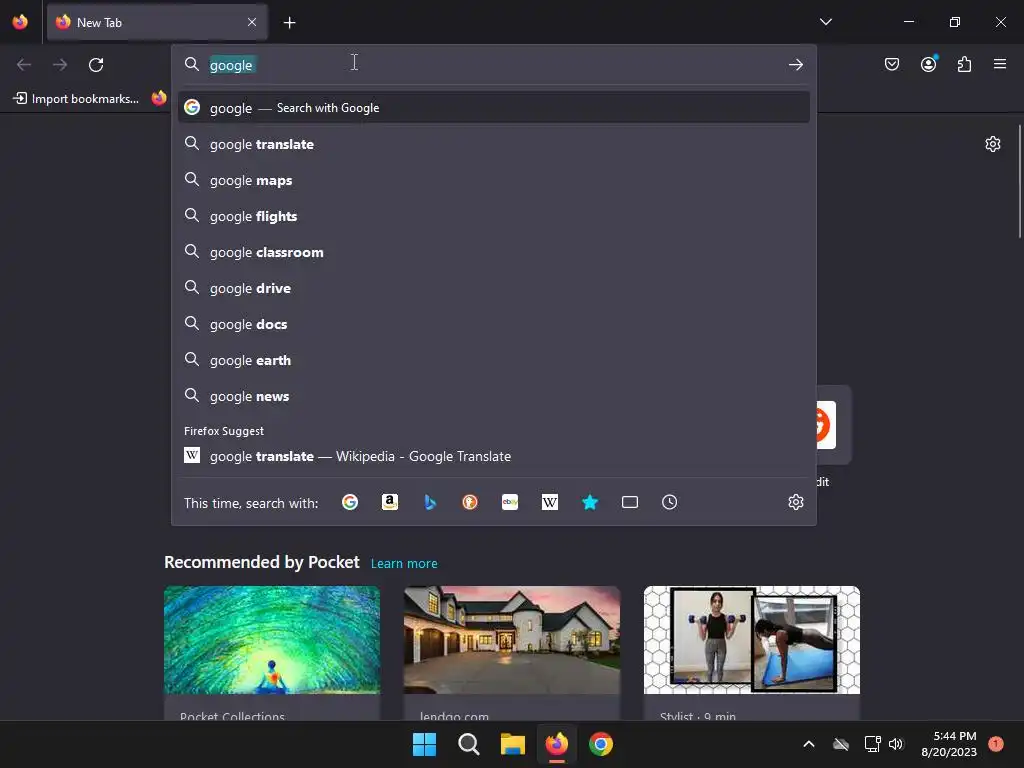Image resolution: width=1024 pixels, height=768 pixels.
Task: Search this time with Wikipedia icon
Action: [550, 502]
